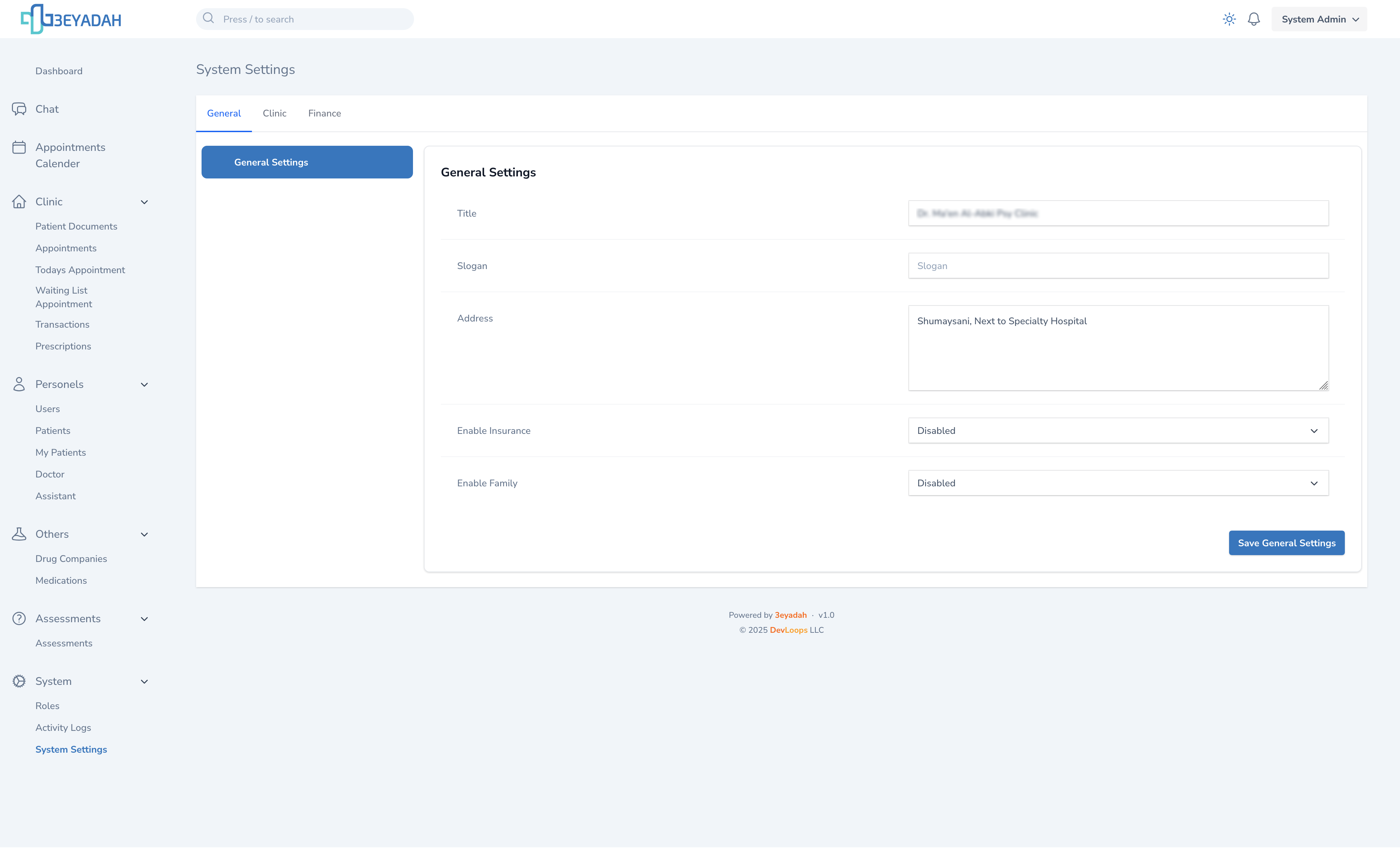Open the System Admin user menu
The width and height of the screenshot is (1400, 848).
1319,19
